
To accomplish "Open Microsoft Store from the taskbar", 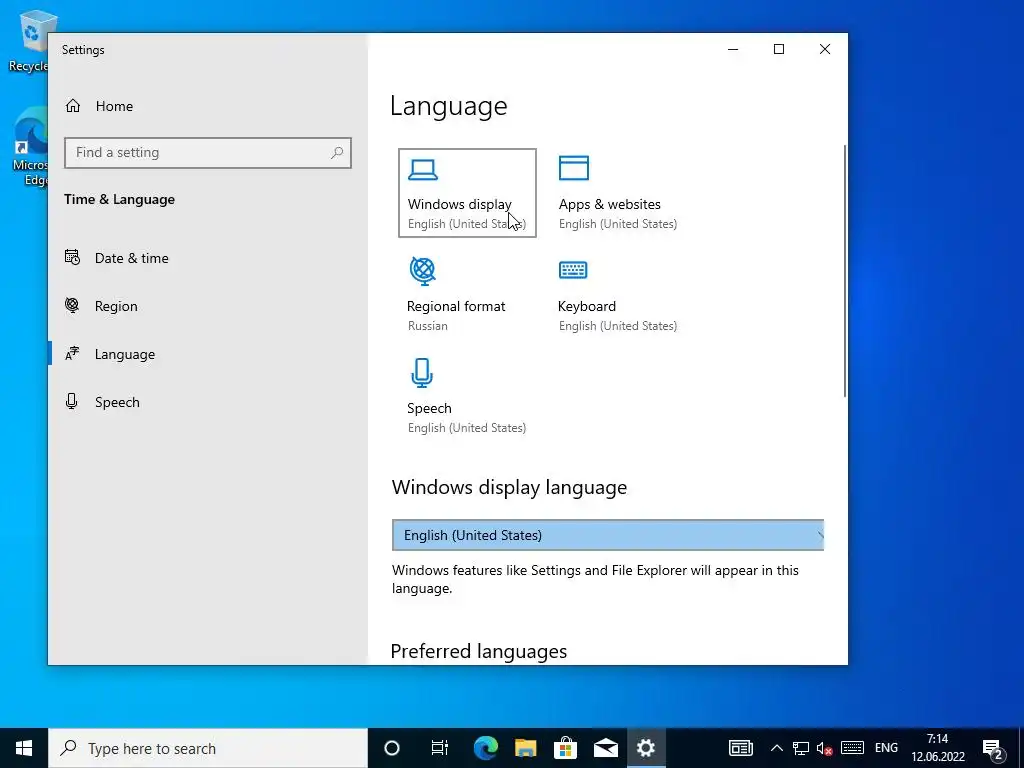I will click(x=566, y=748).
